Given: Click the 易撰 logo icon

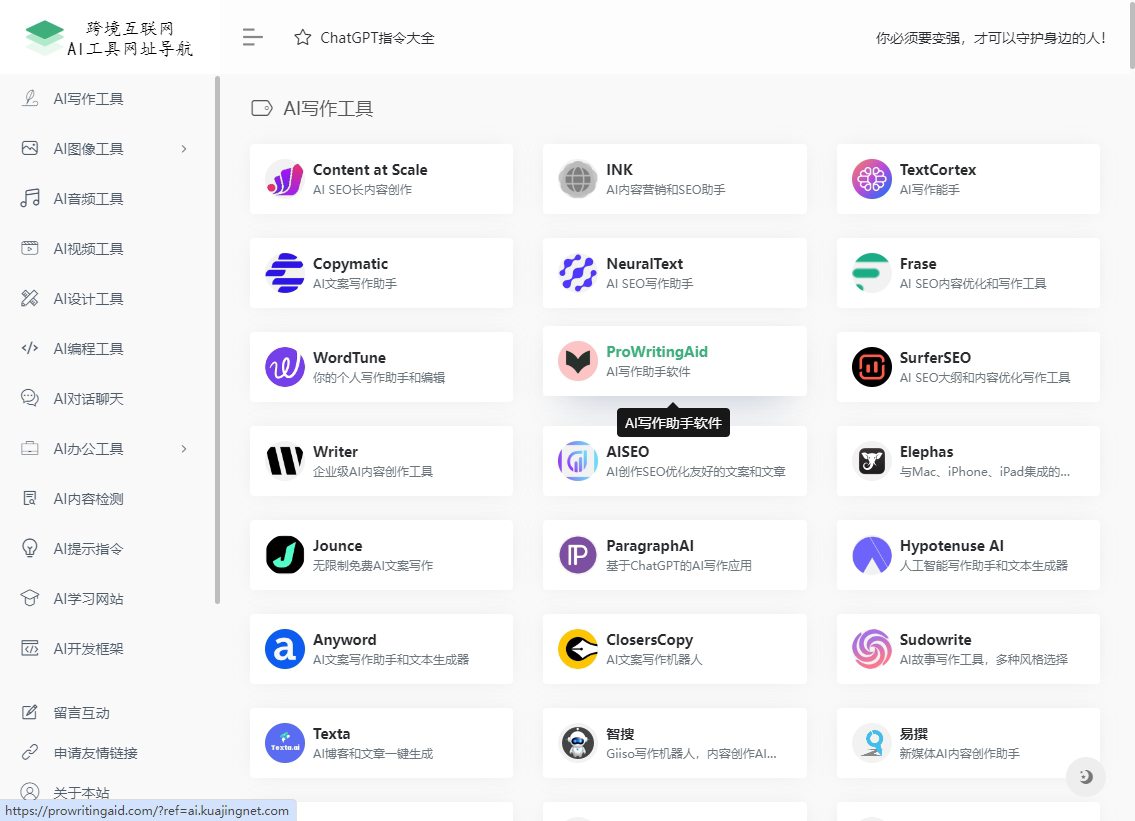Looking at the screenshot, I should point(872,744).
